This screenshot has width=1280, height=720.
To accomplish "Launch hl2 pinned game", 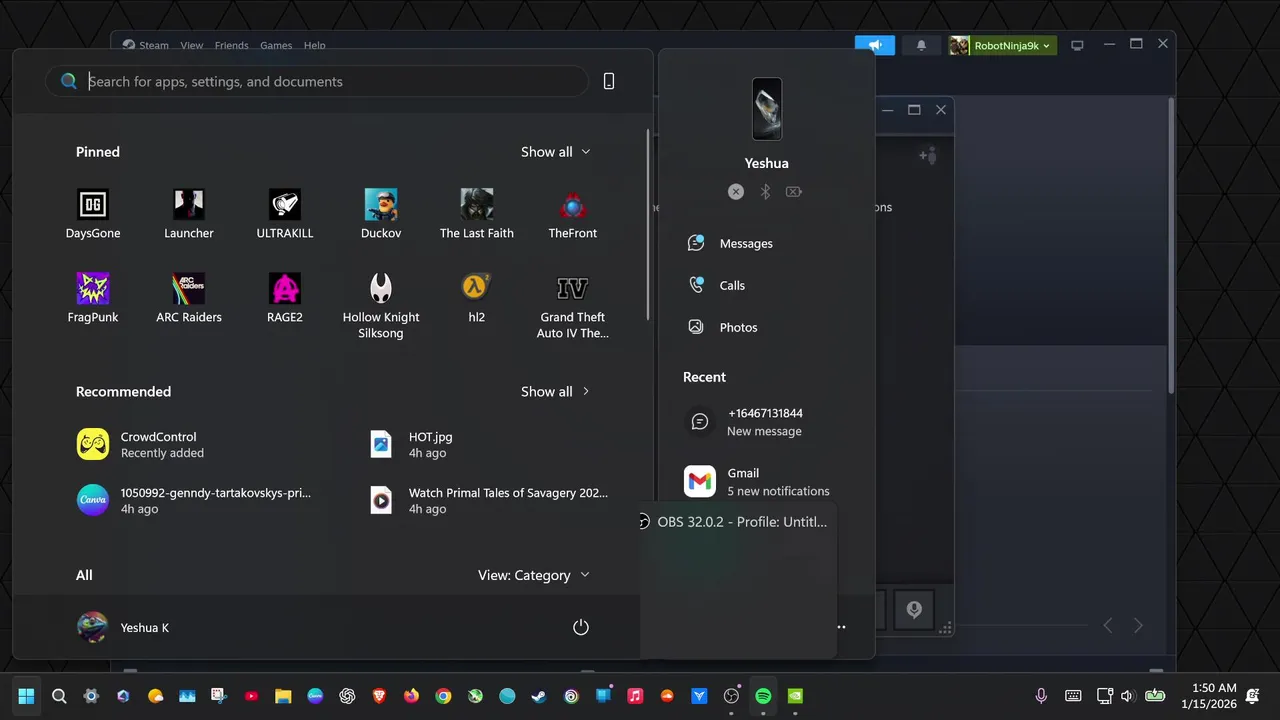I will [477, 298].
